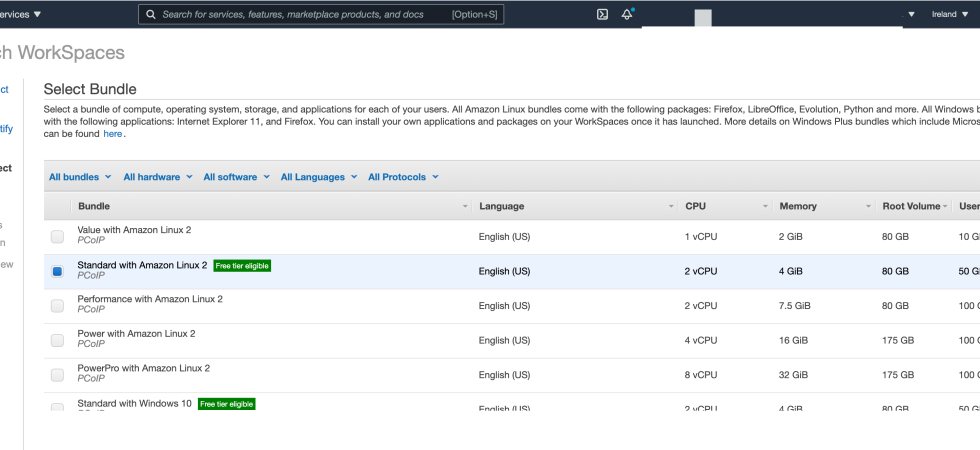Sort by the Bundle column arrow
This screenshot has width=980, height=450.
[x=465, y=206]
